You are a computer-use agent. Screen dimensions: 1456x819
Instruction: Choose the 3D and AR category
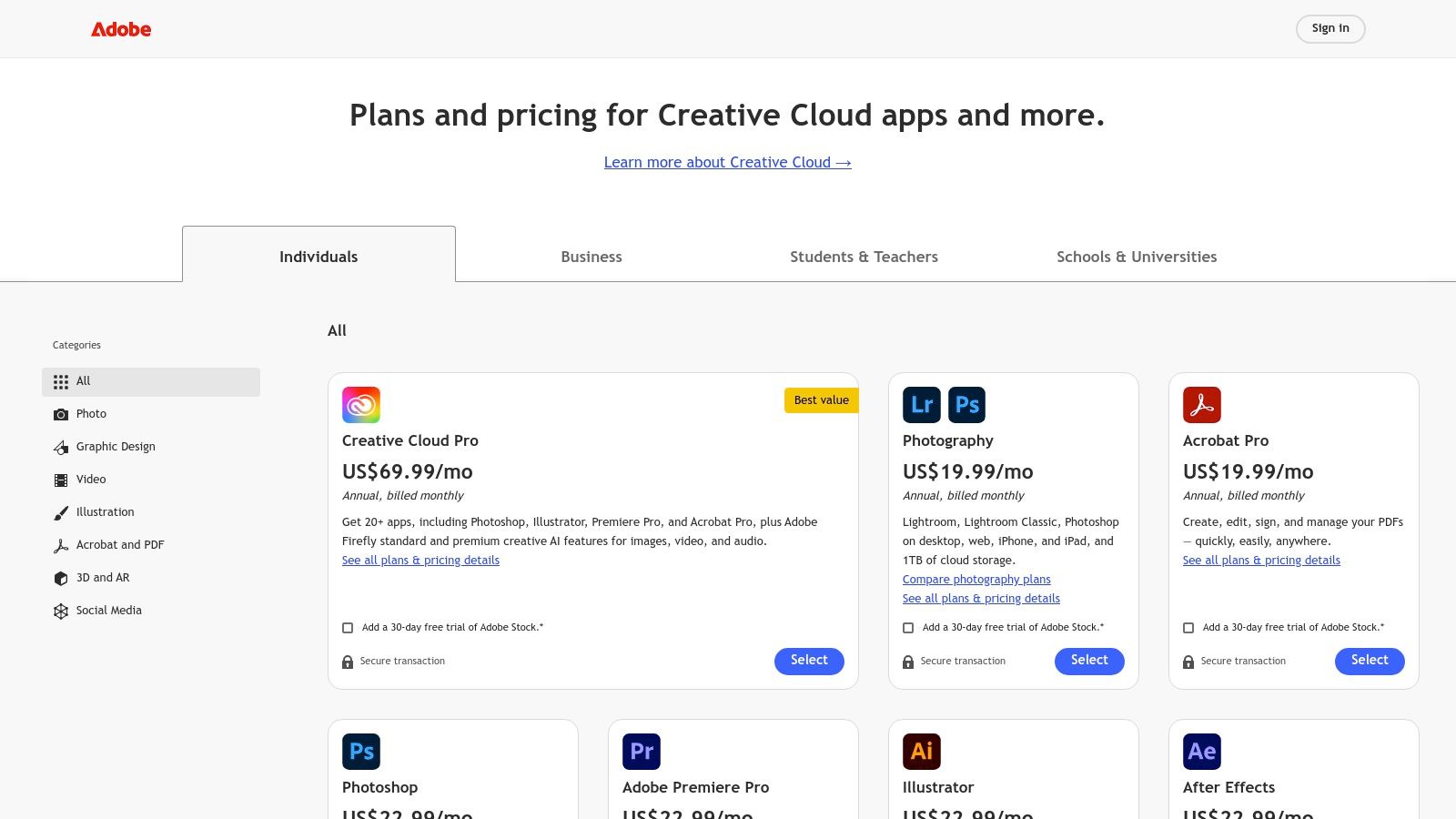click(151, 579)
